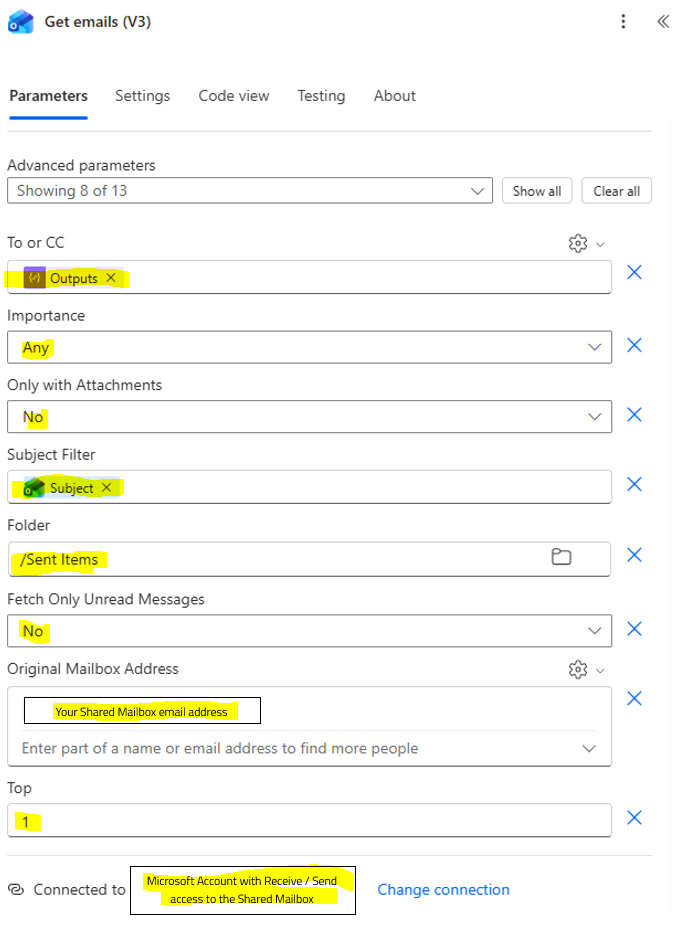677x940 pixels.
Task: Delete the Top parameter with X
Action: [634, 818]
